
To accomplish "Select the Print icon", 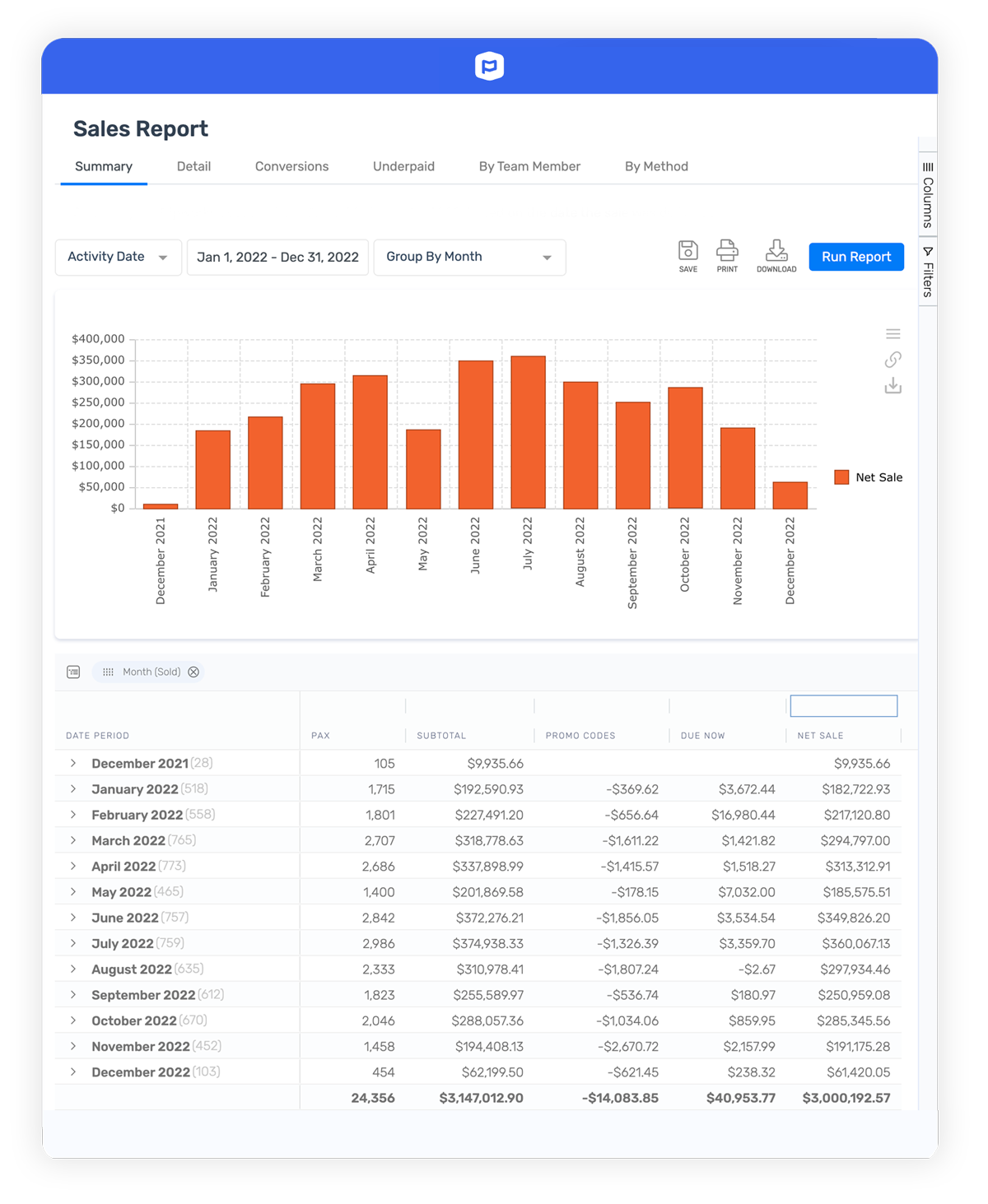I will point(727,251).
